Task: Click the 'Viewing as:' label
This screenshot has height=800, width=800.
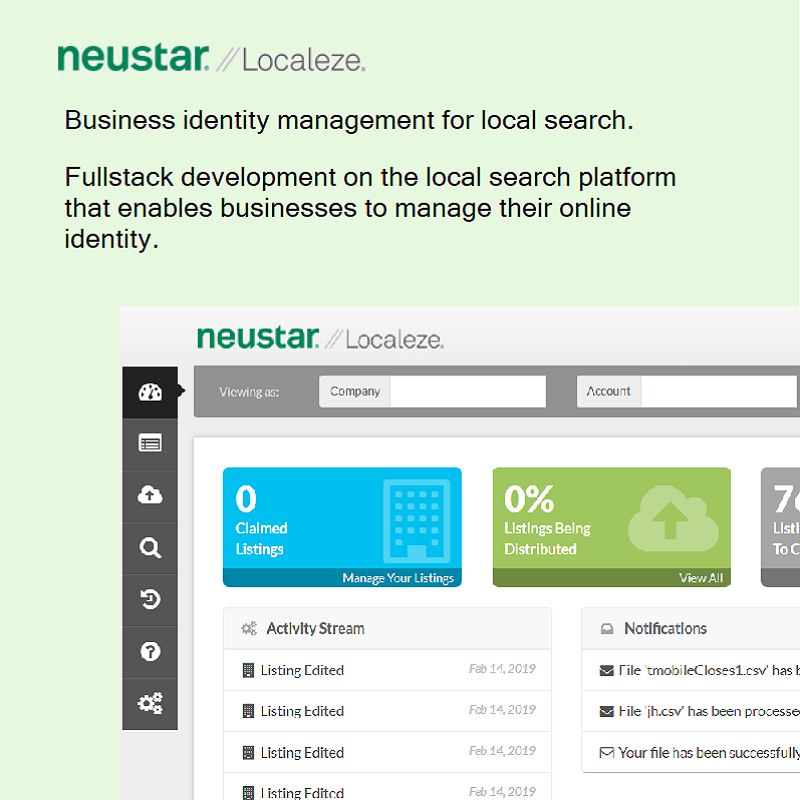Action: point(249,392)
